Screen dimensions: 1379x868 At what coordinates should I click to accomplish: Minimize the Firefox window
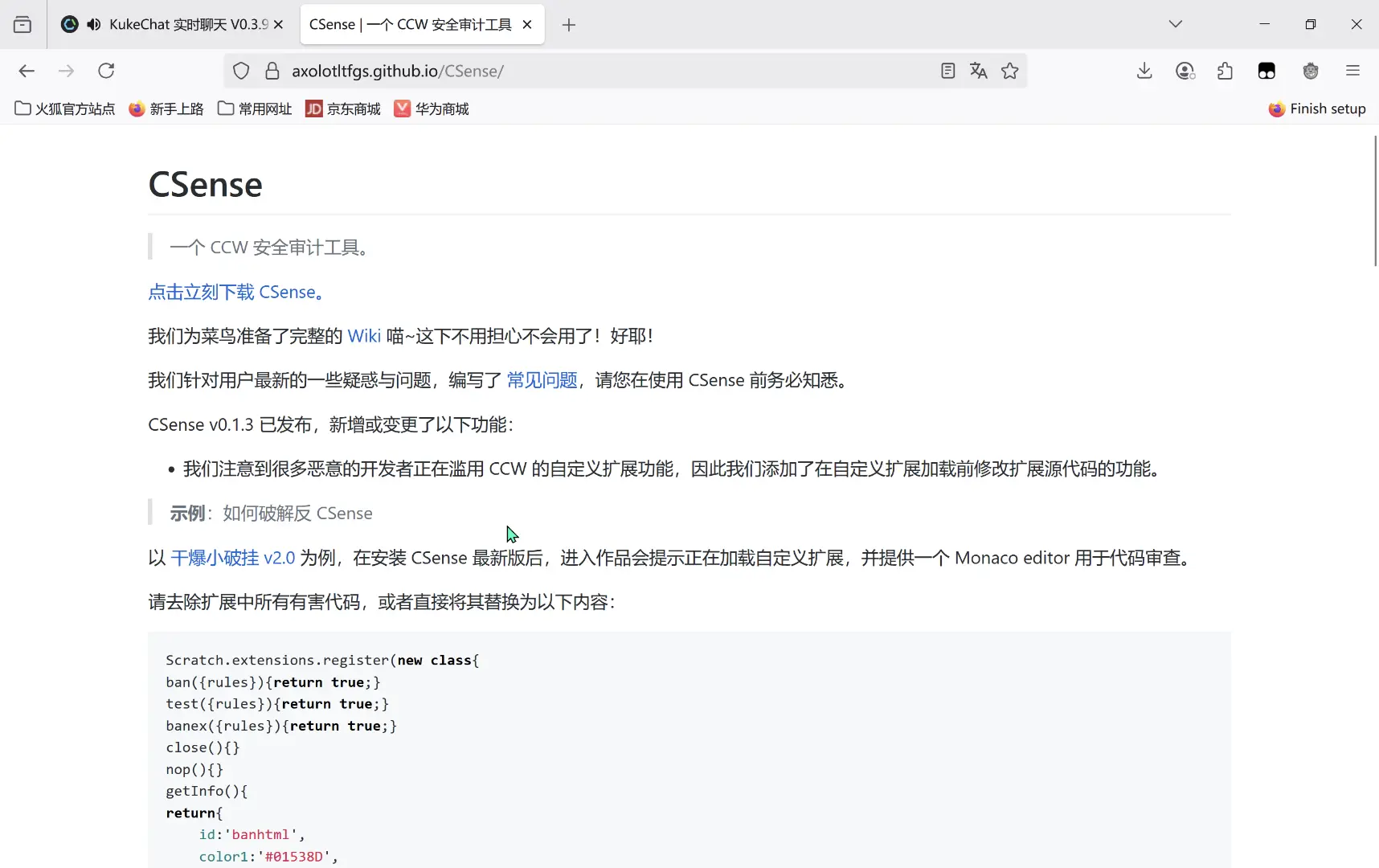[1264, 24]
